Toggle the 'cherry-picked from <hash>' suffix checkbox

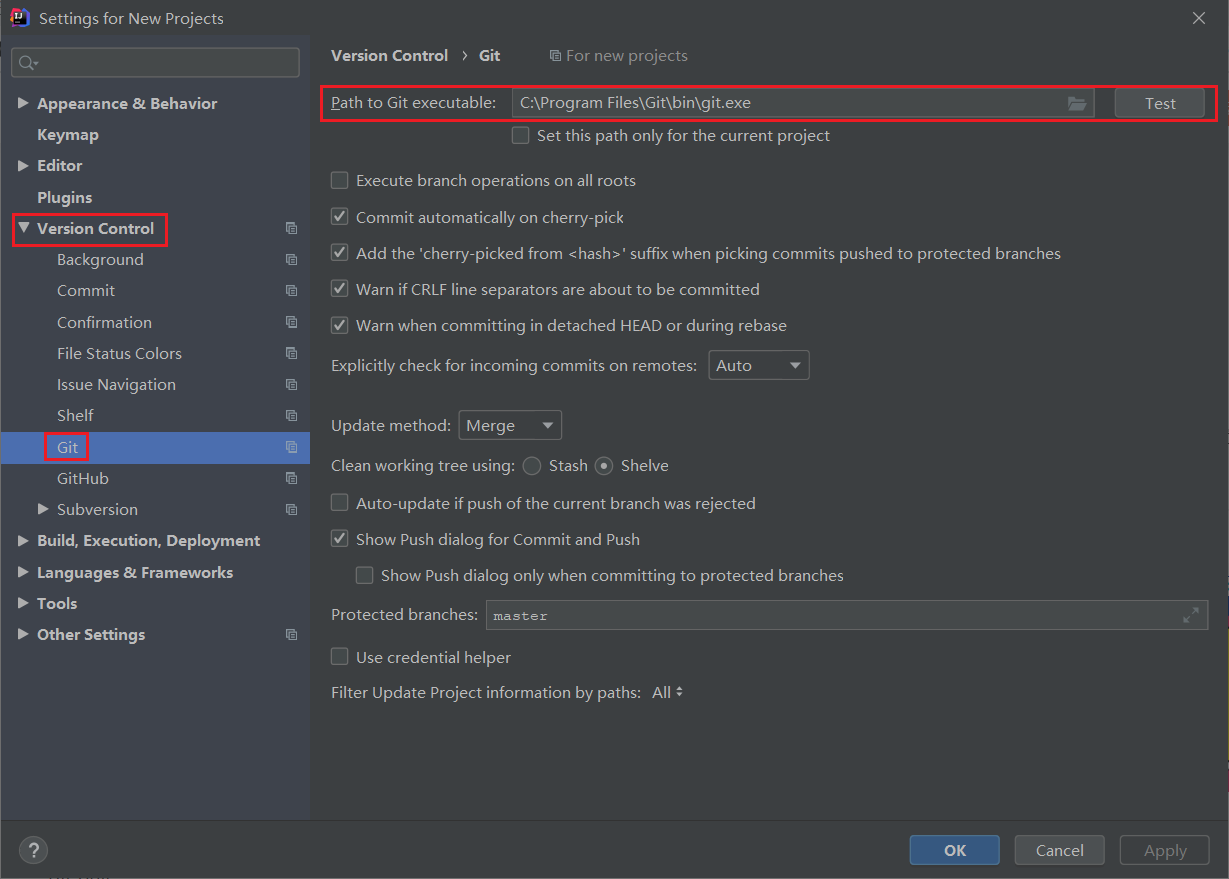tap(339, 252)
